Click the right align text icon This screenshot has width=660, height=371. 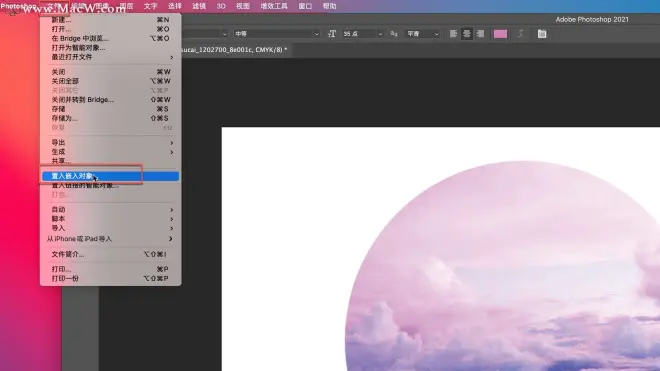tap(480, 34)
